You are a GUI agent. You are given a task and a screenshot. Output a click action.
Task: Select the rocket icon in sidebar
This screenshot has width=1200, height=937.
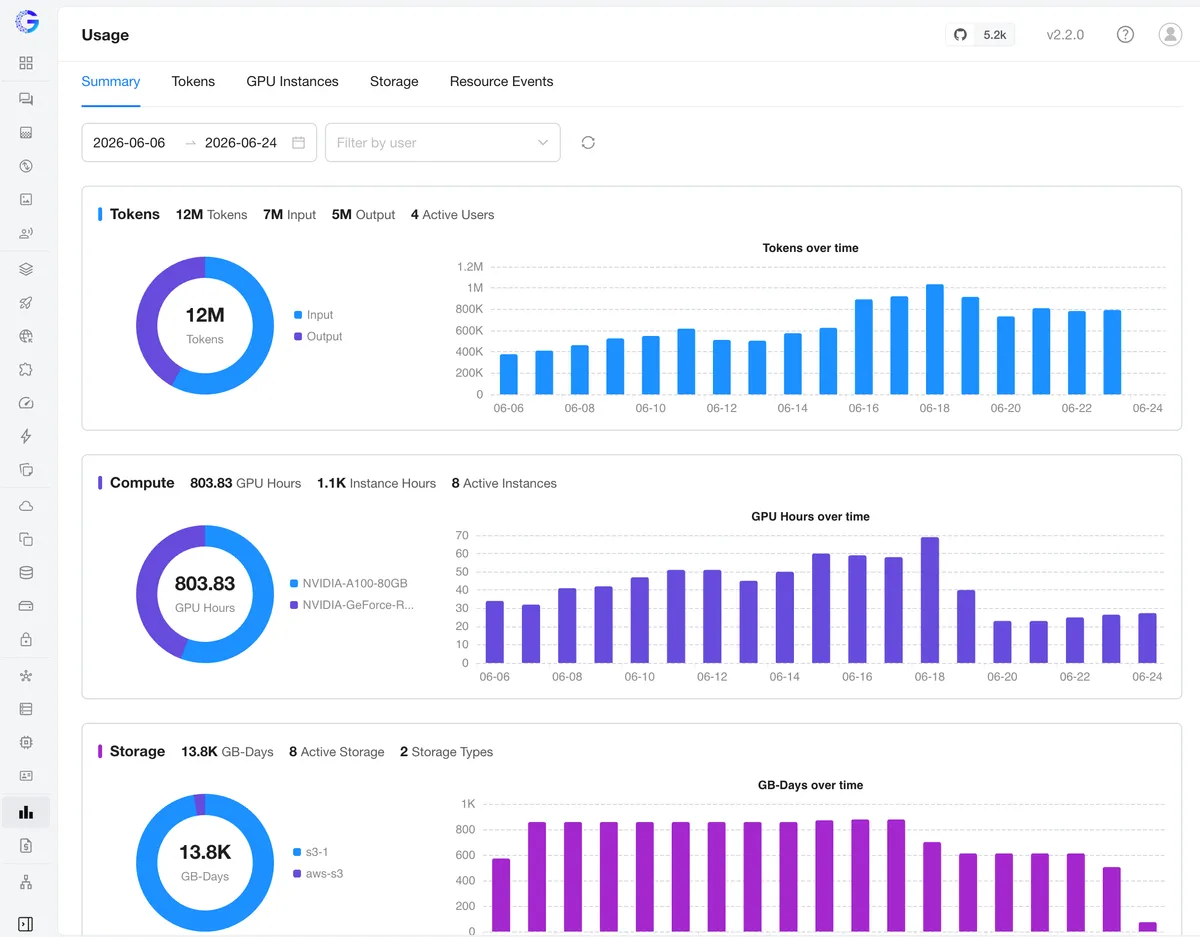(26, 303)
